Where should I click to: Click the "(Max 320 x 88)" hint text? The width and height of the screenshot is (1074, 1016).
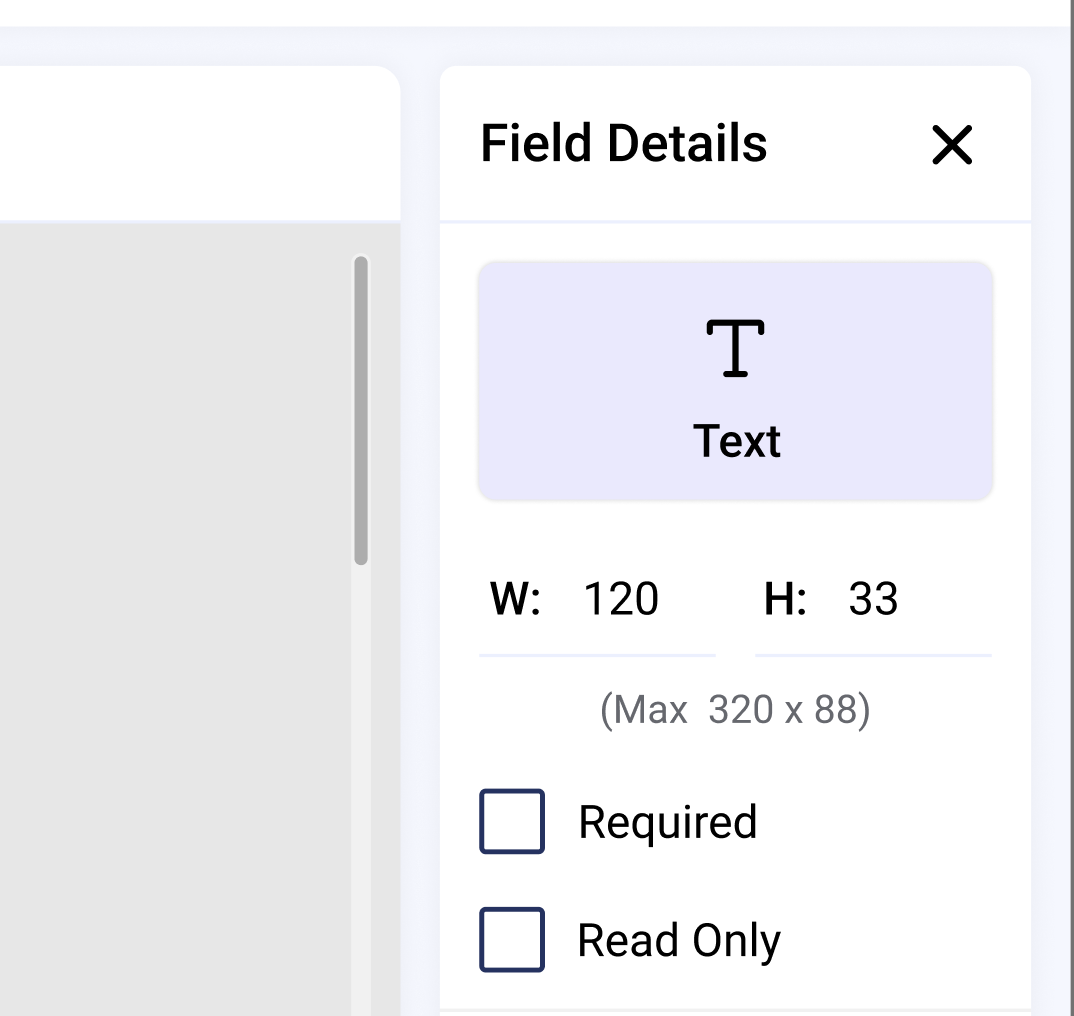735,710
